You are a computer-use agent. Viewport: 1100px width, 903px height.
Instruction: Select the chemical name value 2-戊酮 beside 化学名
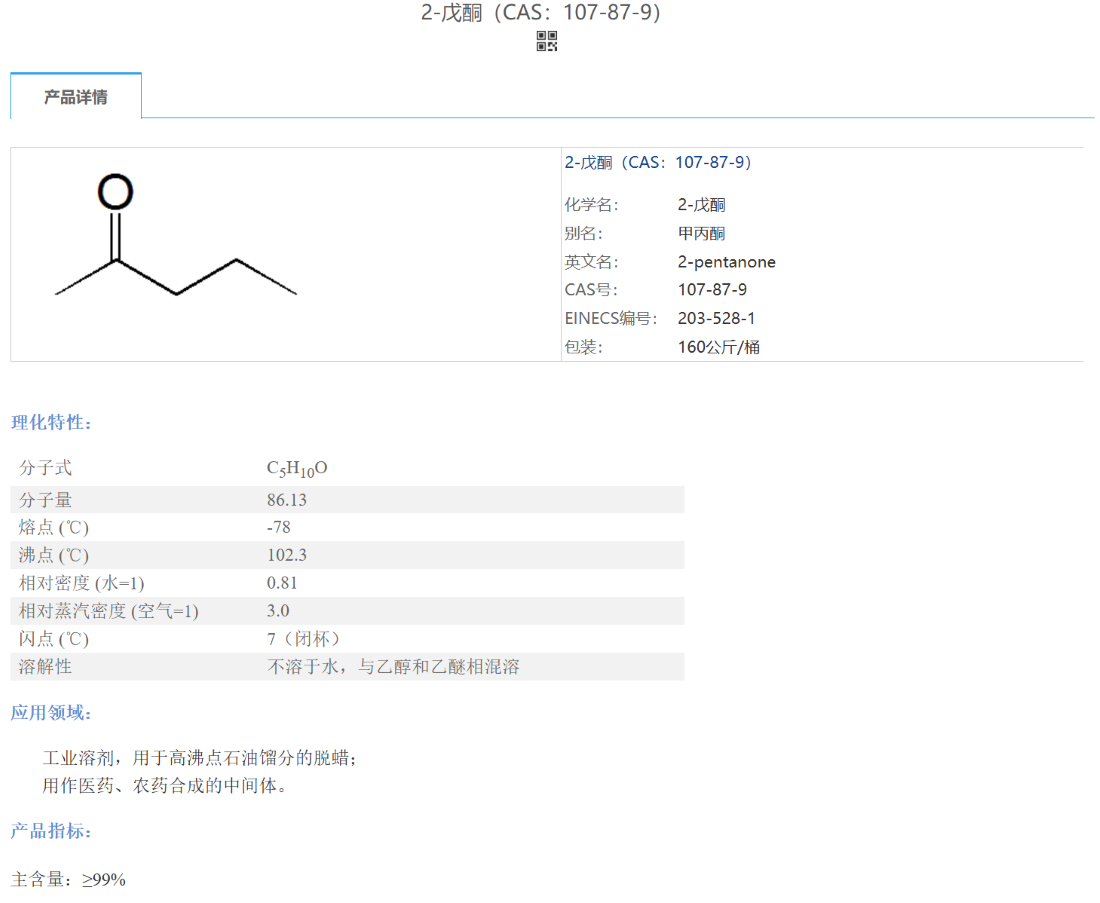[x=701, y=205]
